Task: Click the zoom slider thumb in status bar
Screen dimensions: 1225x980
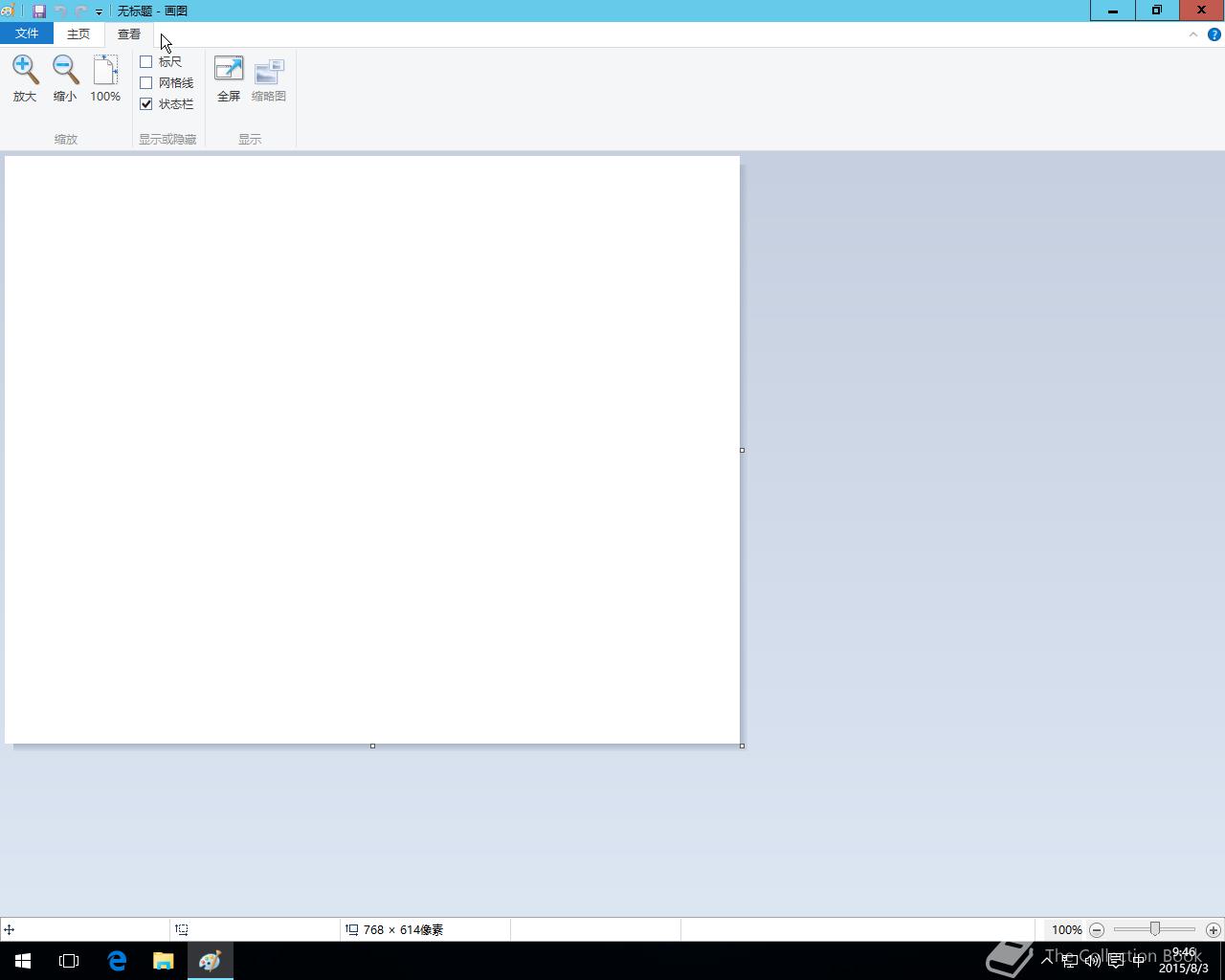Action: point(1155,929)
